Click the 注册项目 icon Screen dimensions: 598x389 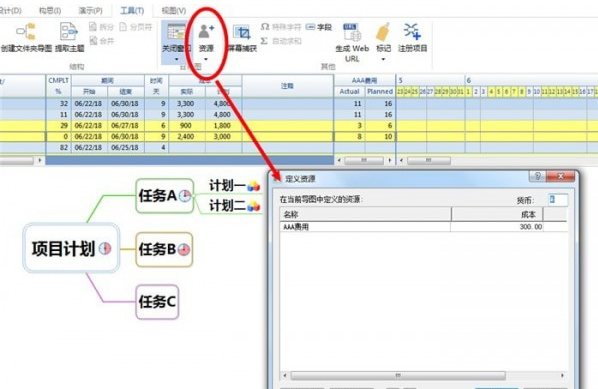412,32
